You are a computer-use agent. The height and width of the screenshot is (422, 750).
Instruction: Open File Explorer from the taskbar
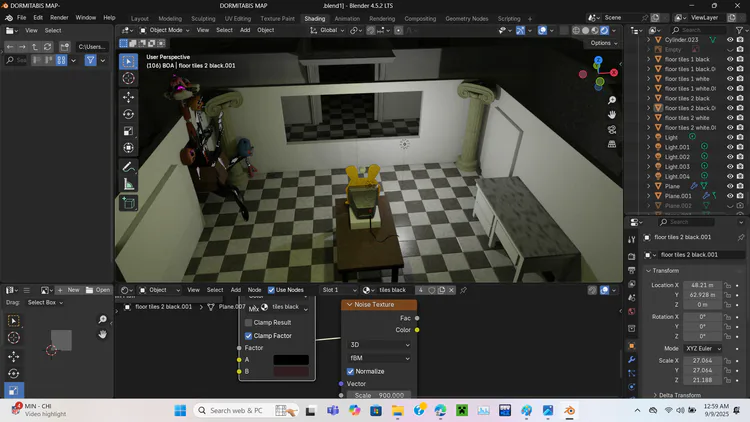[x=397, y=411]
